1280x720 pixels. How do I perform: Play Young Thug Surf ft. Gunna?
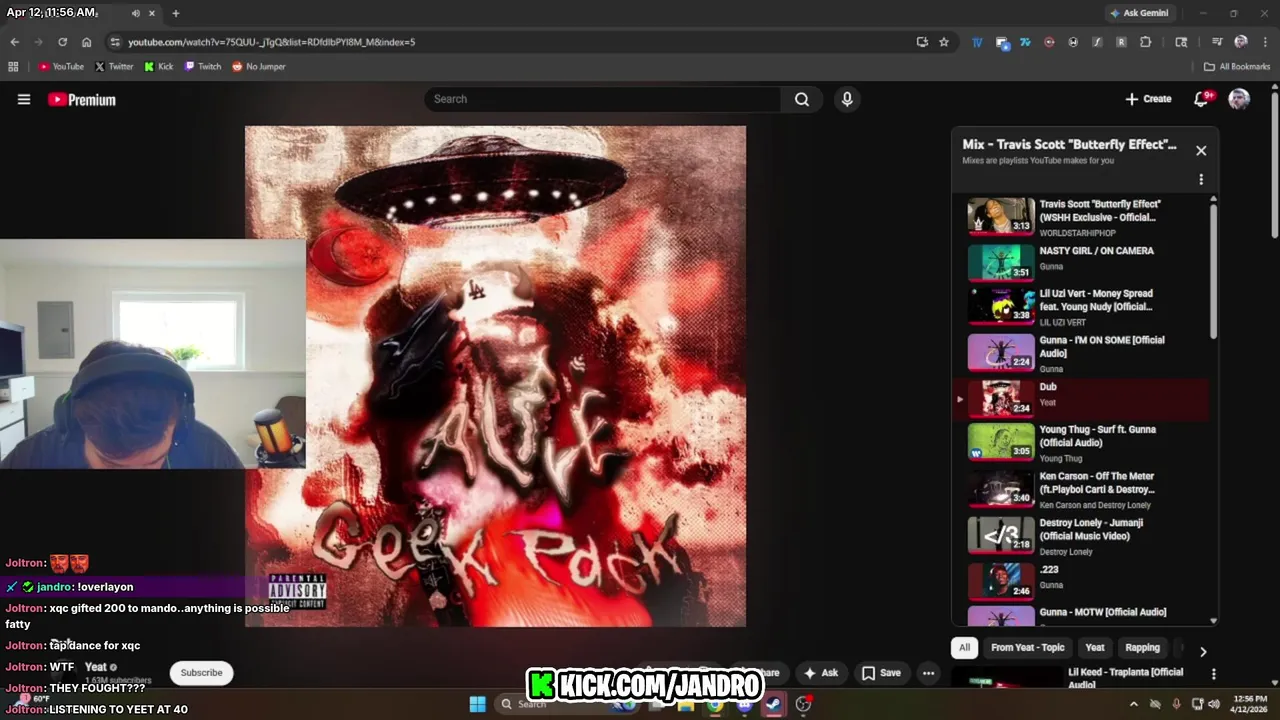[1082, 443]
